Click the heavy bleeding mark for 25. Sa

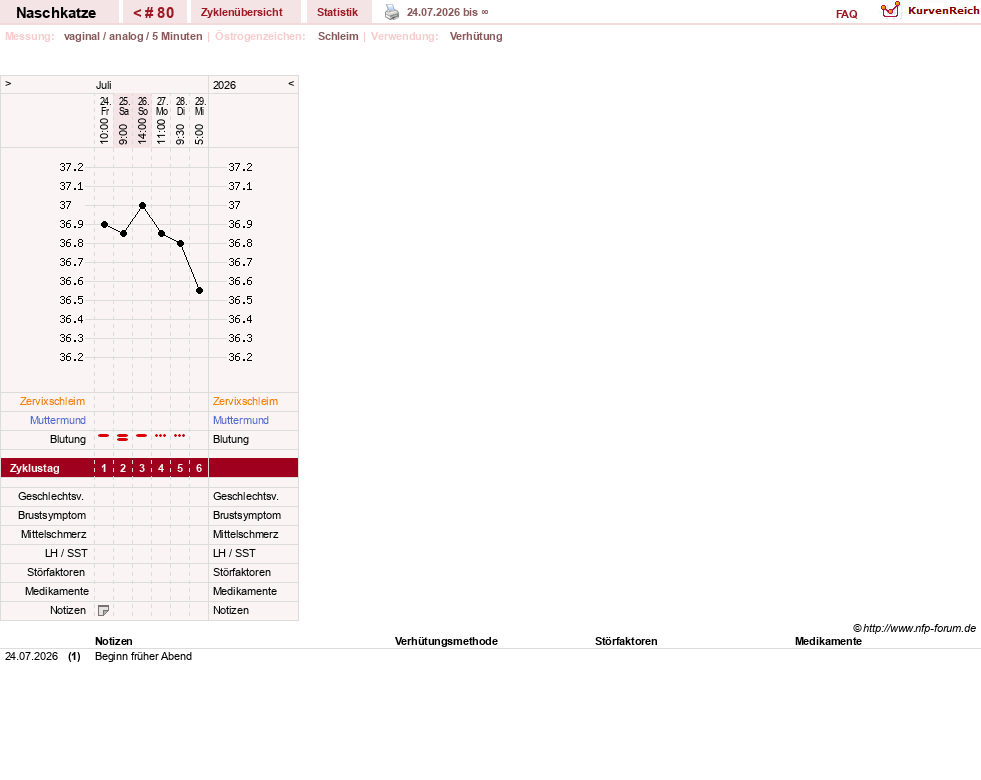[123, 437]
